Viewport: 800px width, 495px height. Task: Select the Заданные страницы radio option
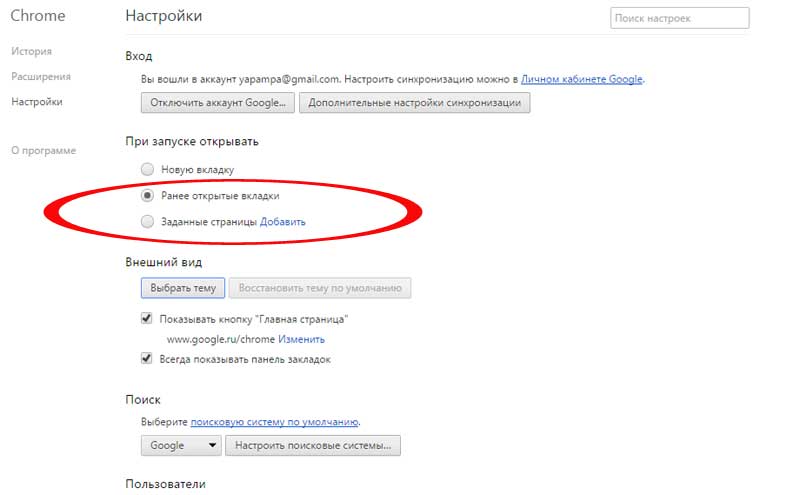147,221
